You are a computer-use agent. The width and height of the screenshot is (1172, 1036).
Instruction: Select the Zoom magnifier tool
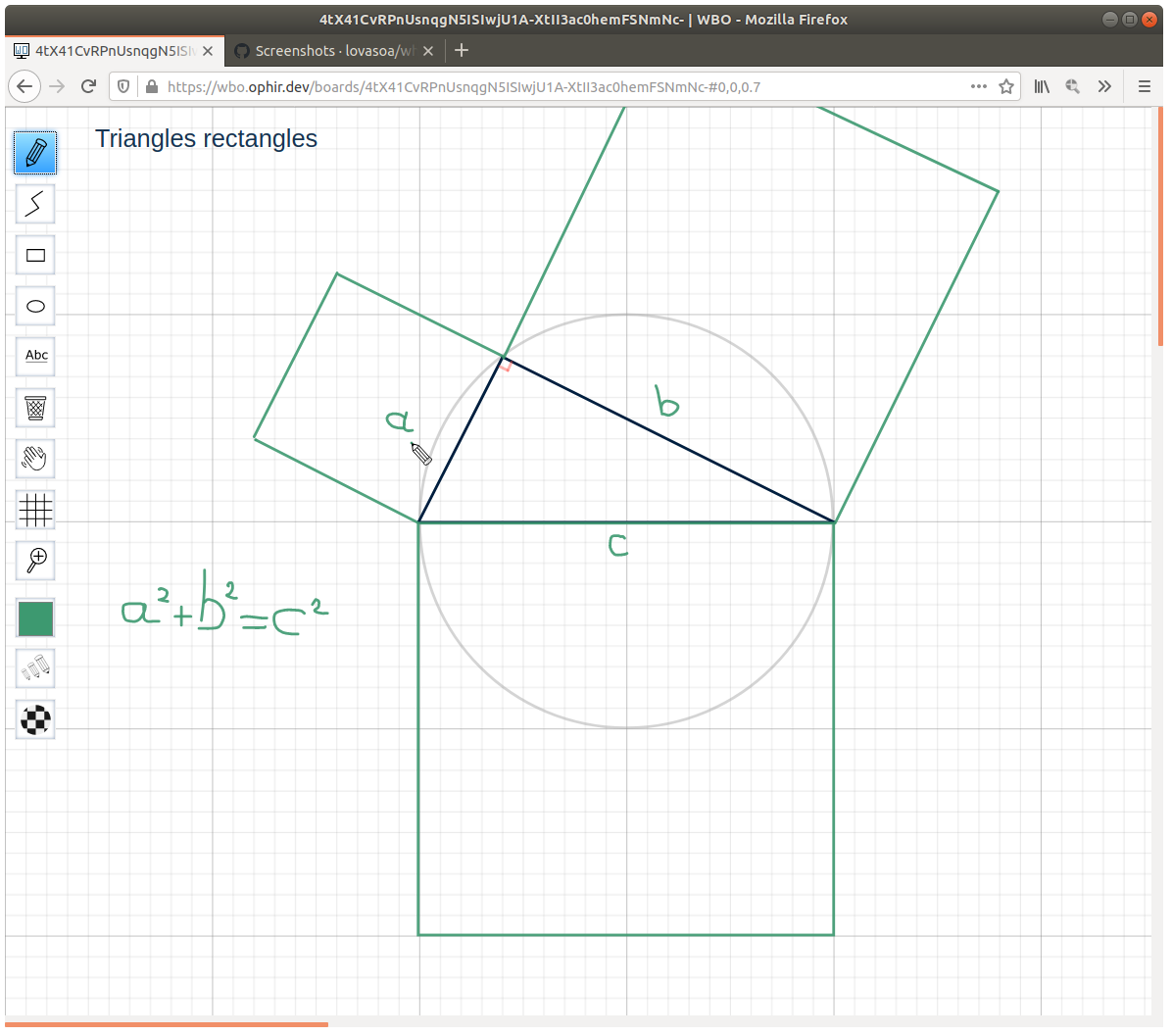point(35,561)
